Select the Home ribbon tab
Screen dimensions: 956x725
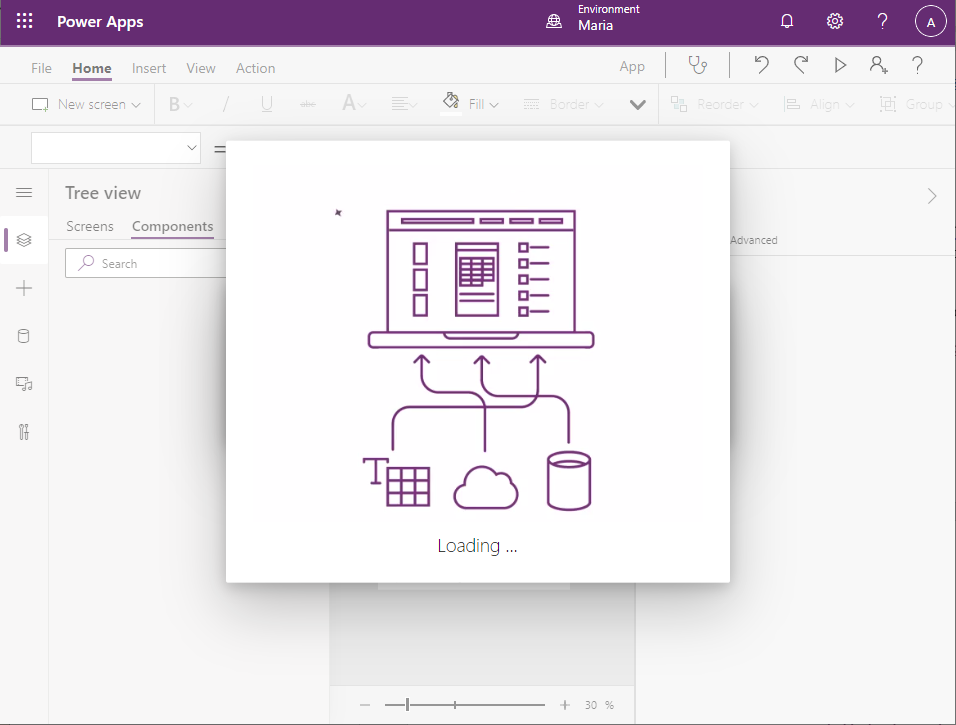pyautogui.click(x=92, y=68)
